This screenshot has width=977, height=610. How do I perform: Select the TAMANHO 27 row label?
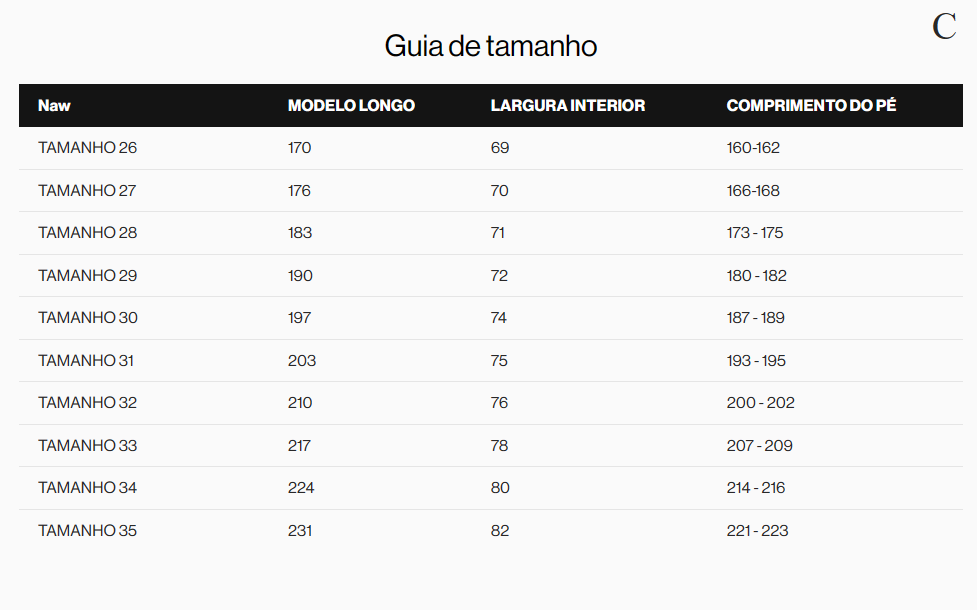click(x=88, y=191)
